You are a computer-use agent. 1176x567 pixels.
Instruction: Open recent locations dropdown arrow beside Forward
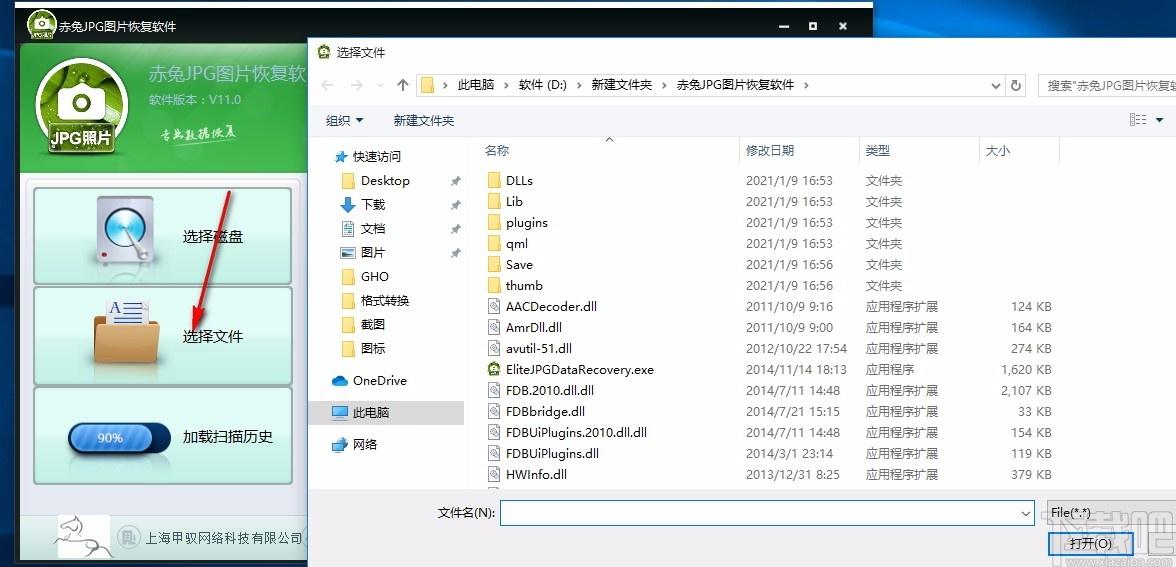coord(380,86)
